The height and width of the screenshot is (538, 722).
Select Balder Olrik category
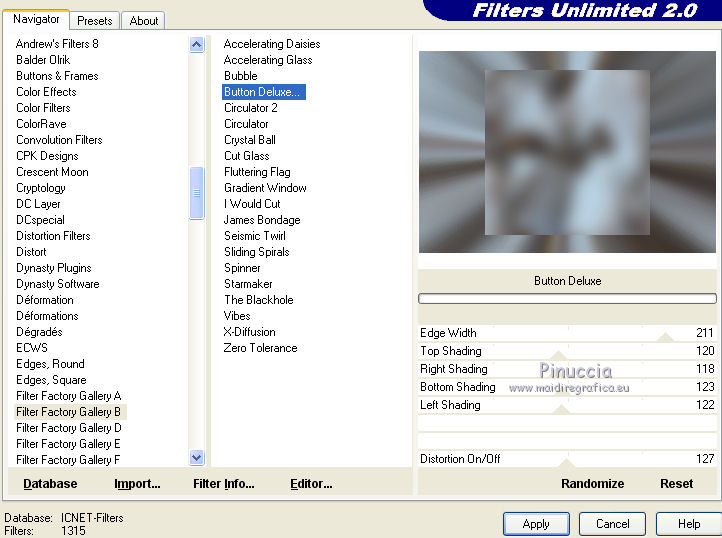point(43,60)
